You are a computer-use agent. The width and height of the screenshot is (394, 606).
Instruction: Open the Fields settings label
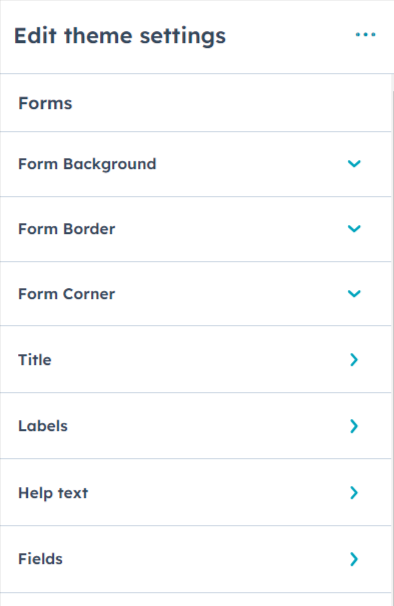pyautogui.click(x=41, y=559)
